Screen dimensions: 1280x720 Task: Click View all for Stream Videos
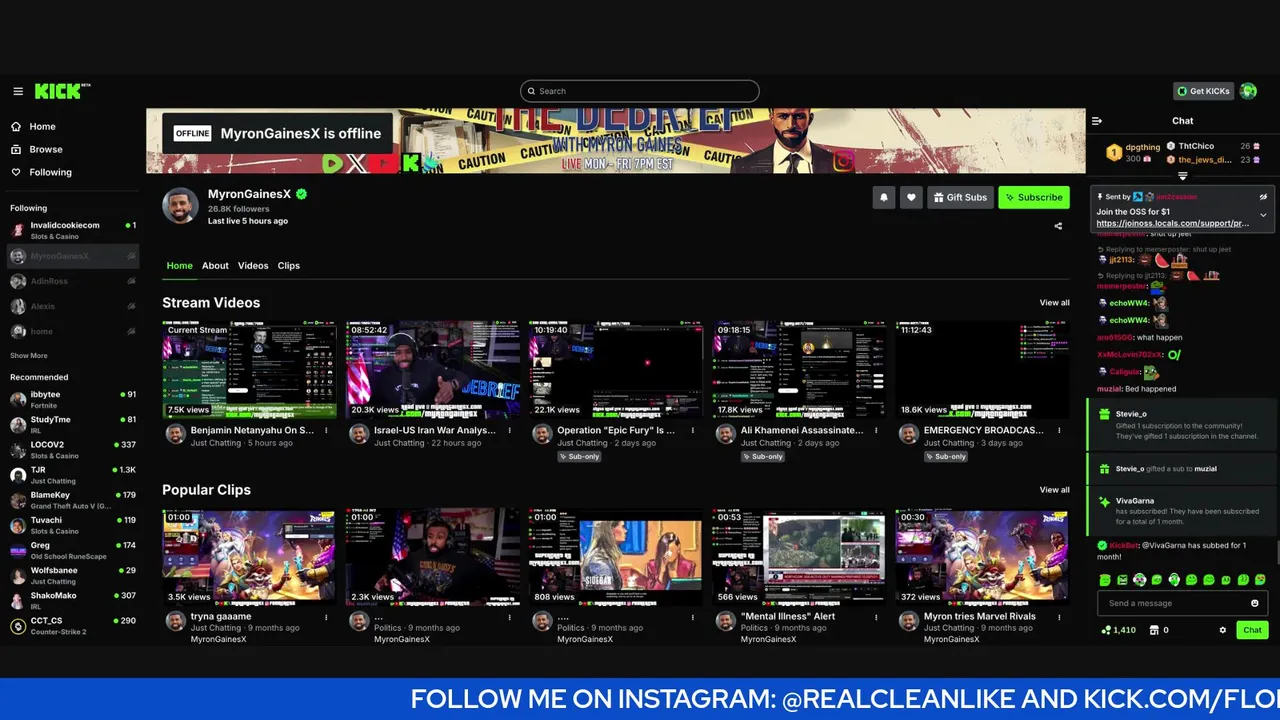[x=1054, y=303]
